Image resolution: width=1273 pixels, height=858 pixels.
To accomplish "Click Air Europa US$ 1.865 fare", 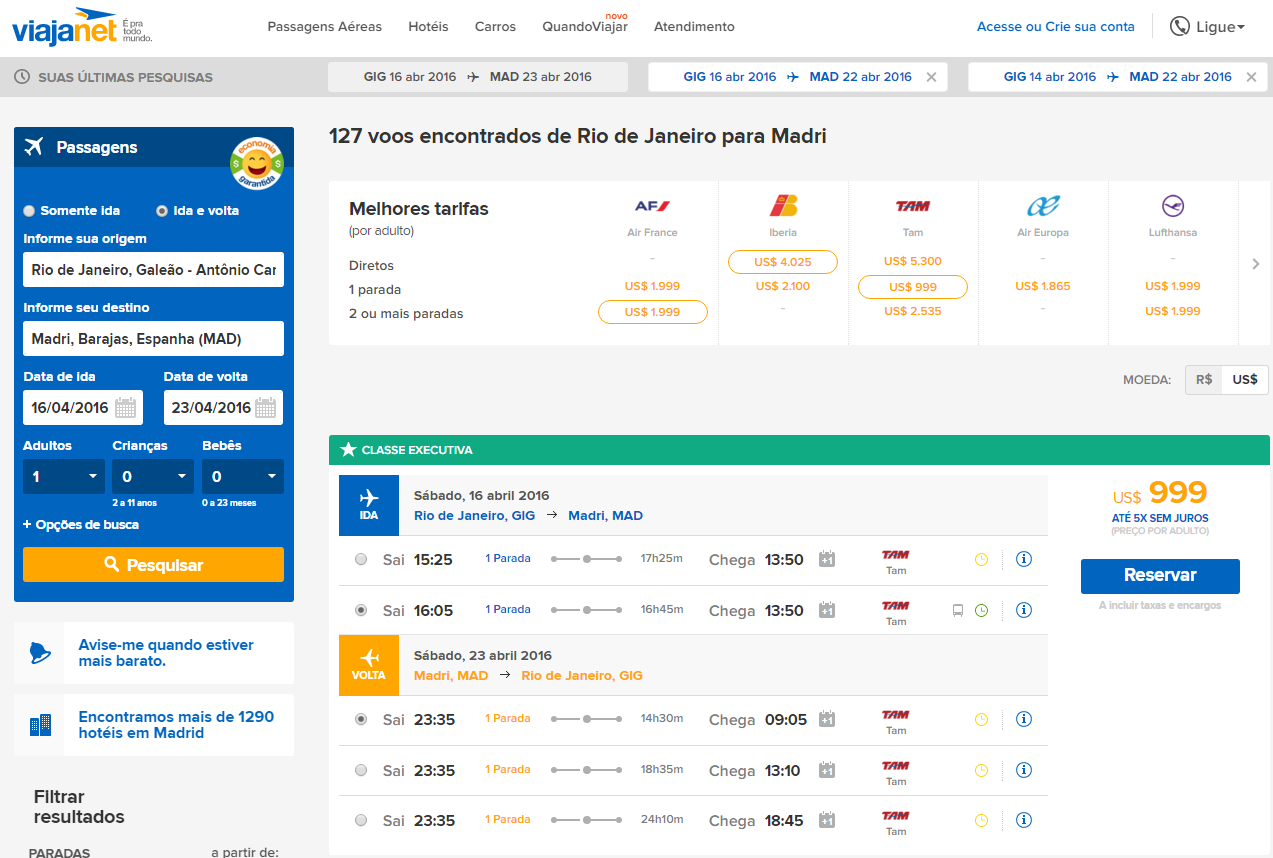I will tap(1043, 286).
